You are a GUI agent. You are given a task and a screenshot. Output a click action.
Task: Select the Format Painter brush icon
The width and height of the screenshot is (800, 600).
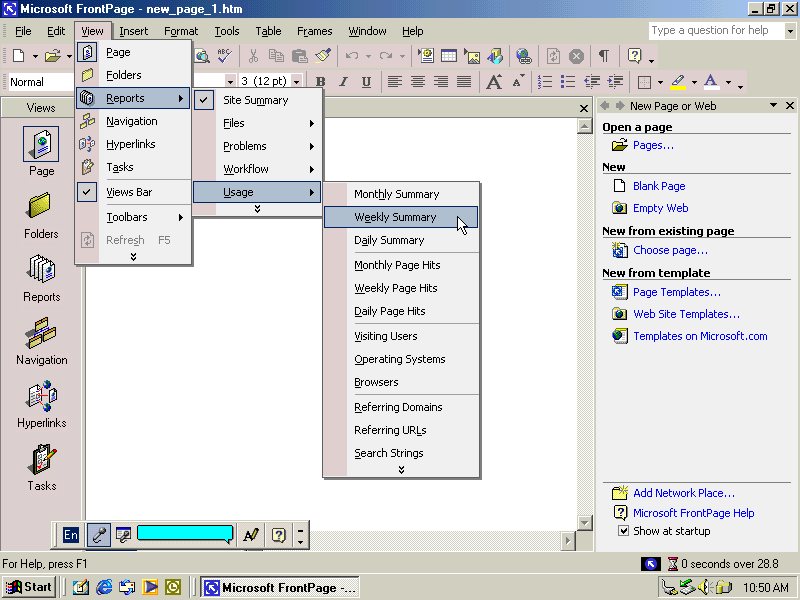point(323,56)
